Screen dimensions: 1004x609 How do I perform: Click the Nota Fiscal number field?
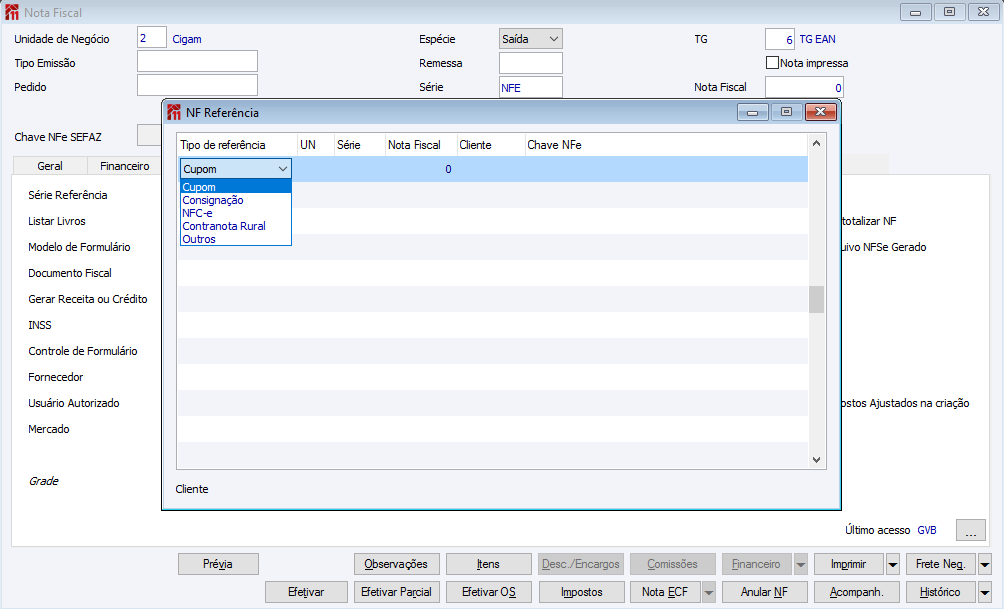(x=804, y=87)
